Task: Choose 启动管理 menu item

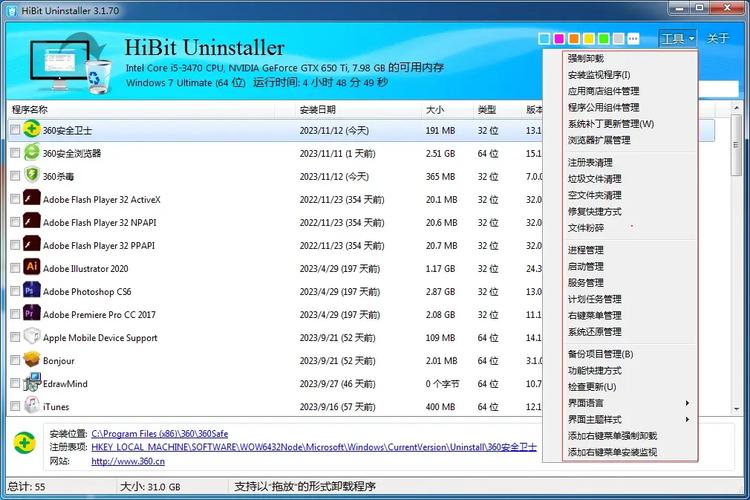Action: [630, 266]
